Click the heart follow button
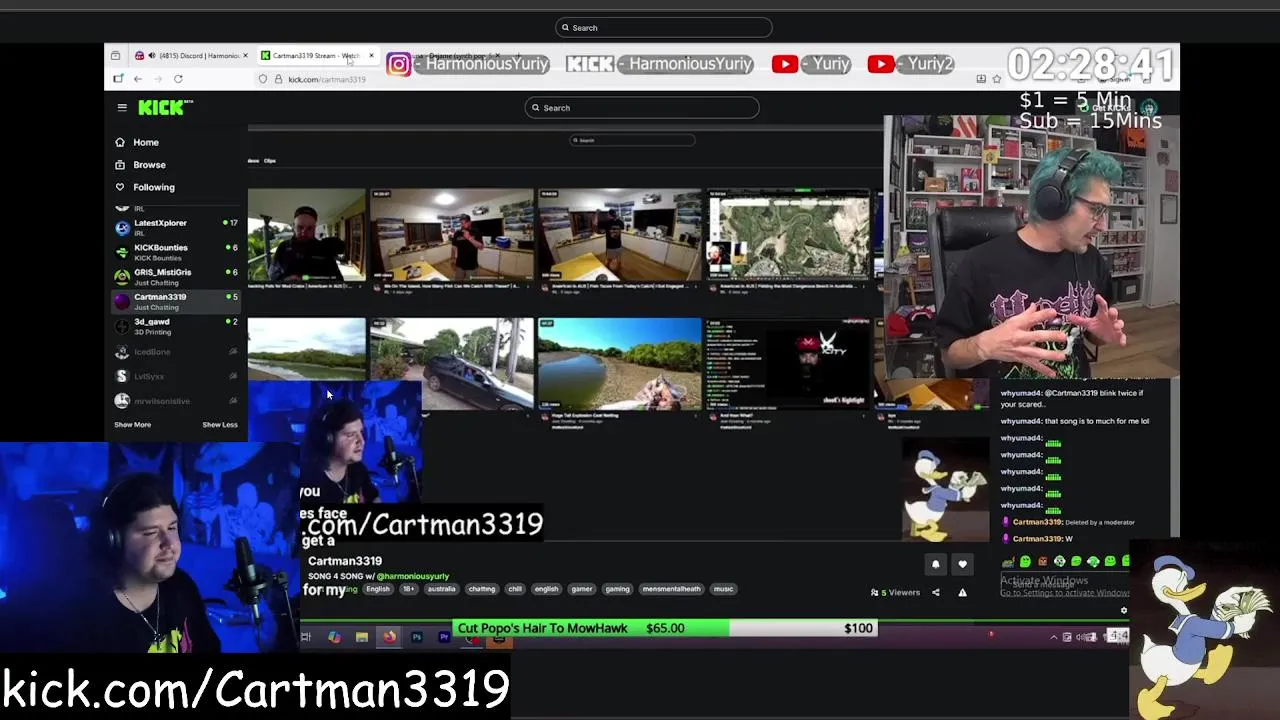 tap(963, 565)
